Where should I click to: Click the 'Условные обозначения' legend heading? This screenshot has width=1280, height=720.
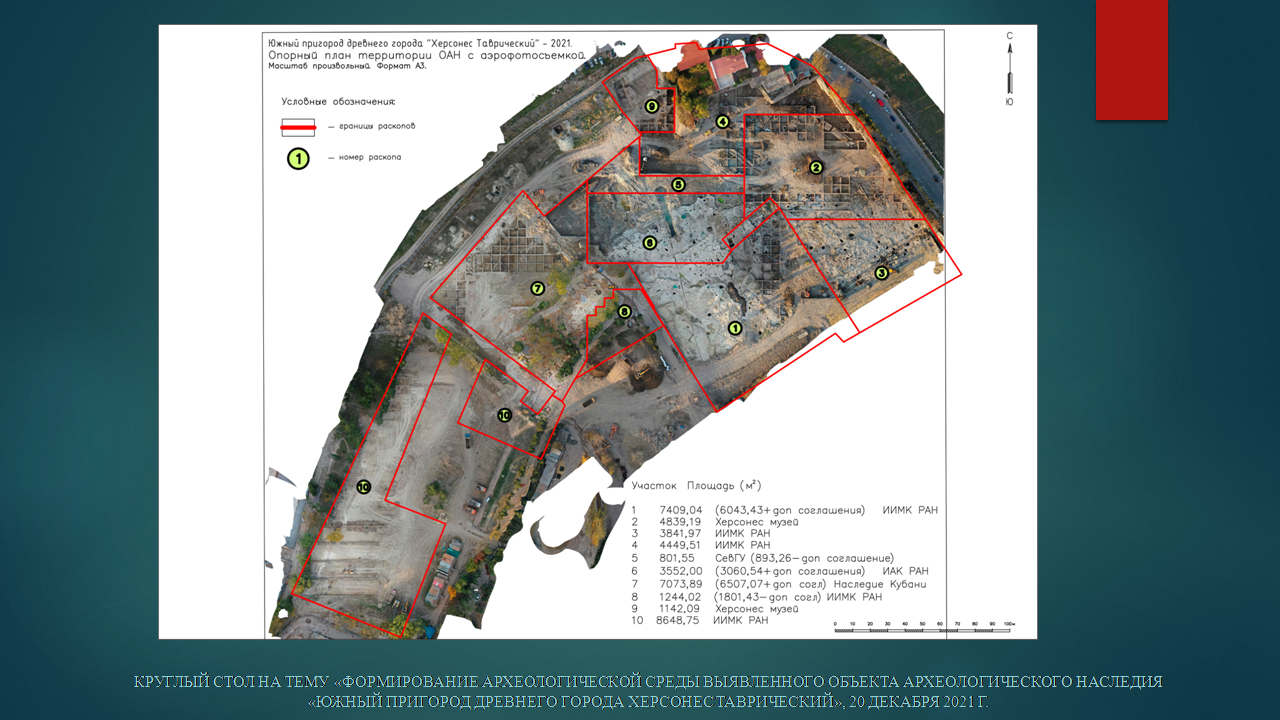point(338,101)
